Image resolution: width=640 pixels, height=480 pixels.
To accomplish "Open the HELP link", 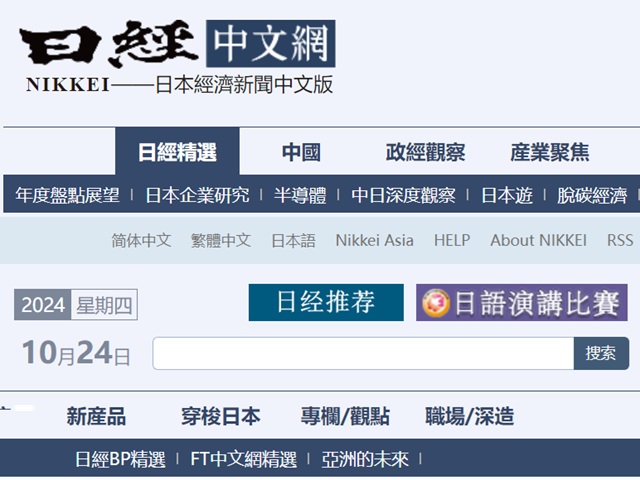I will pyautogui.click(x=452, y=240).
